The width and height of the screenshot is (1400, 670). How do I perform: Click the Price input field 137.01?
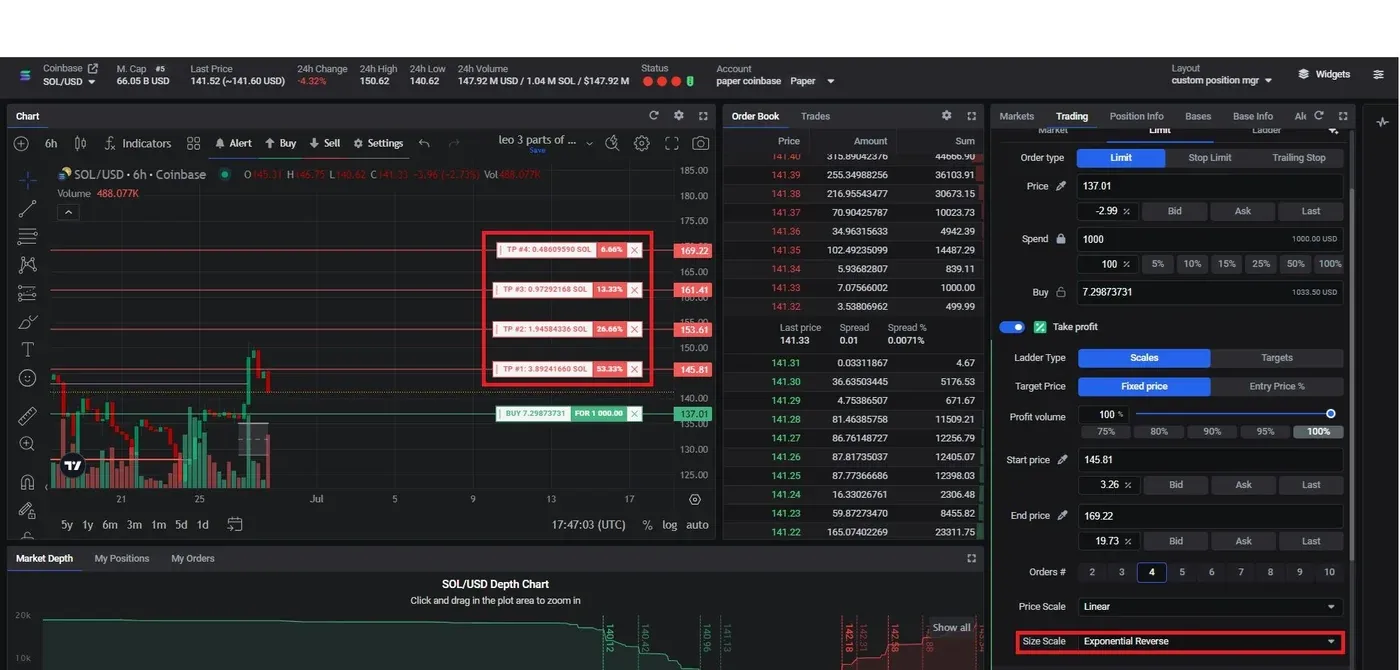pyautogui.click(x=1210, y=186)
